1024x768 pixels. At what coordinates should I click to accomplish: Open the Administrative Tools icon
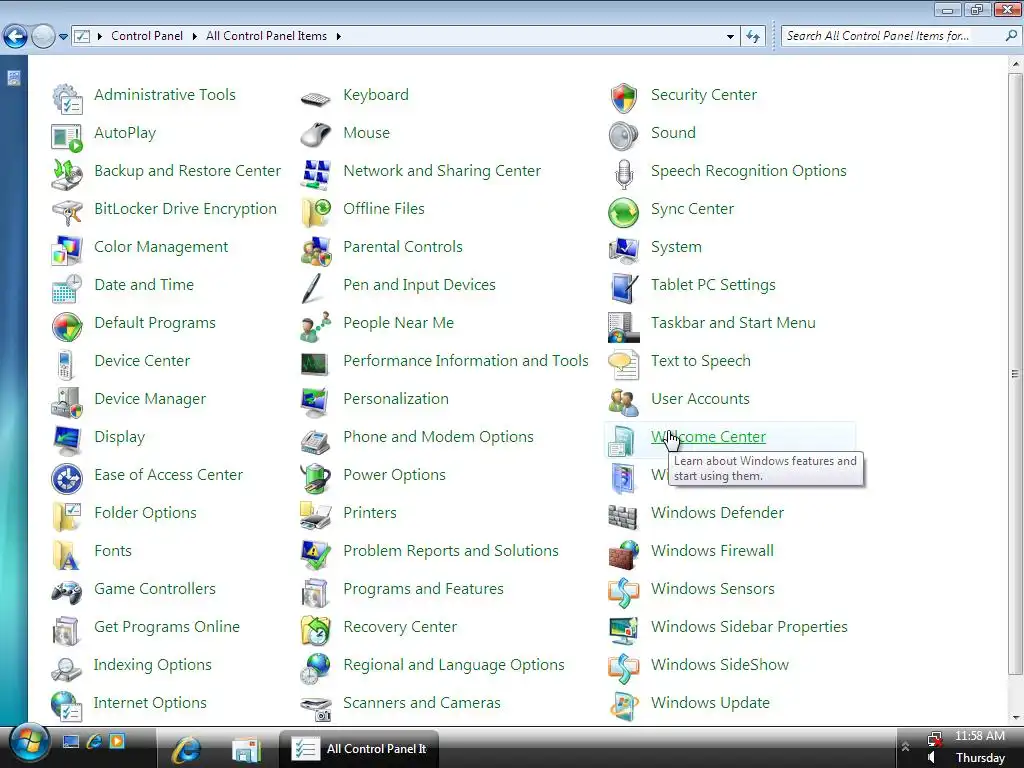67,99
